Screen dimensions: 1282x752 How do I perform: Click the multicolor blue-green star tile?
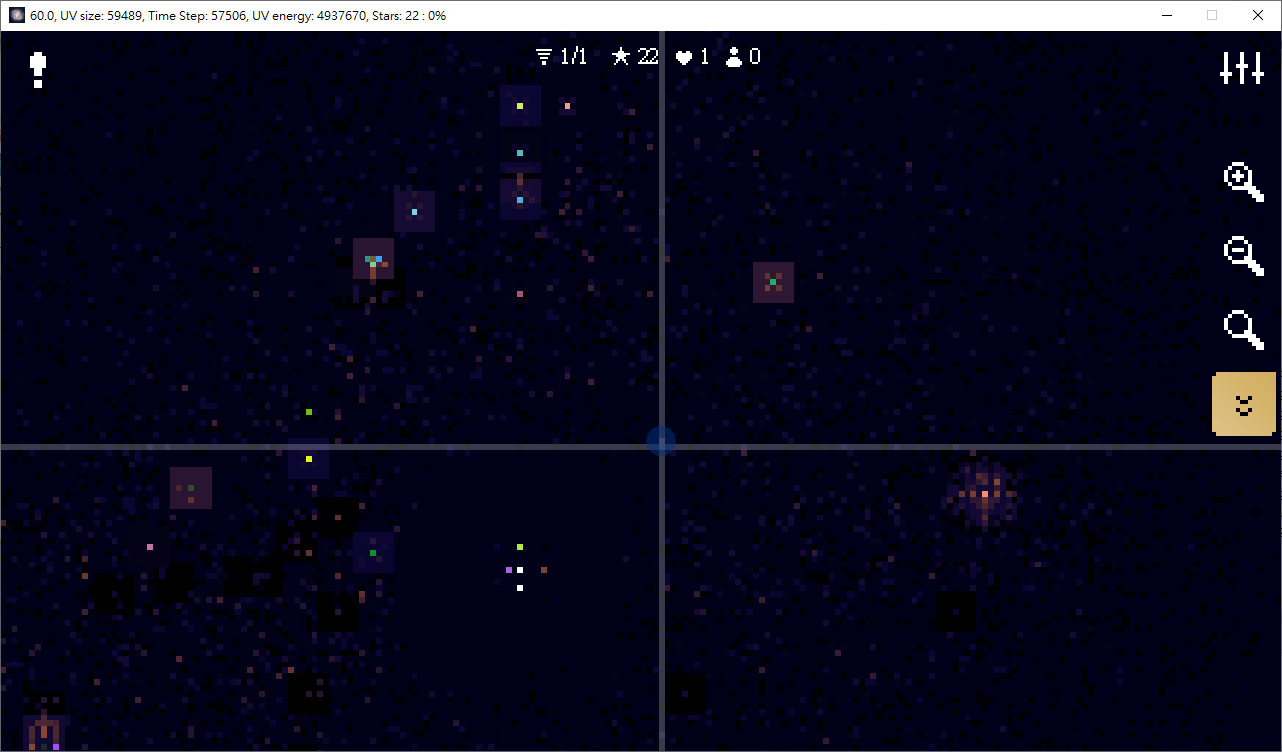pyautogui.click(x=374, y=260)
